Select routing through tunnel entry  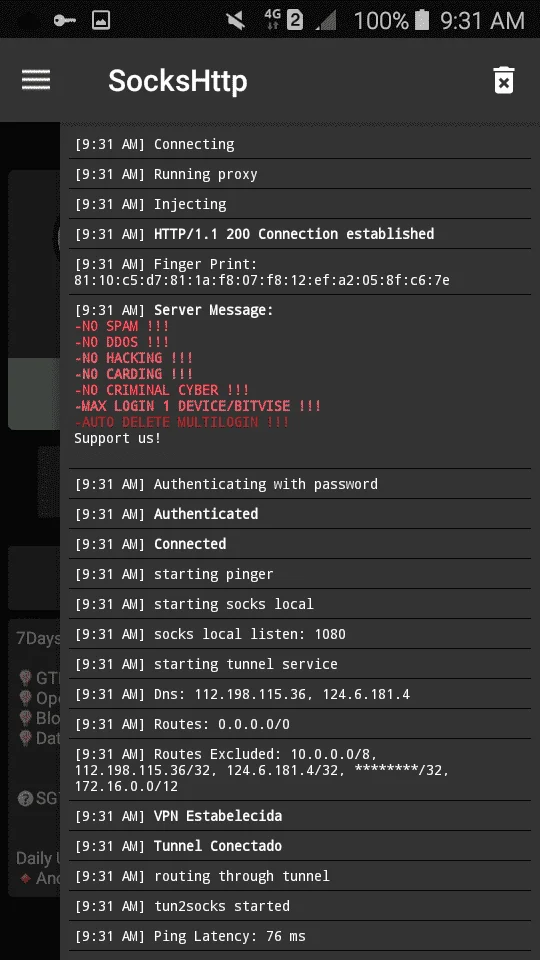[299, 876]
